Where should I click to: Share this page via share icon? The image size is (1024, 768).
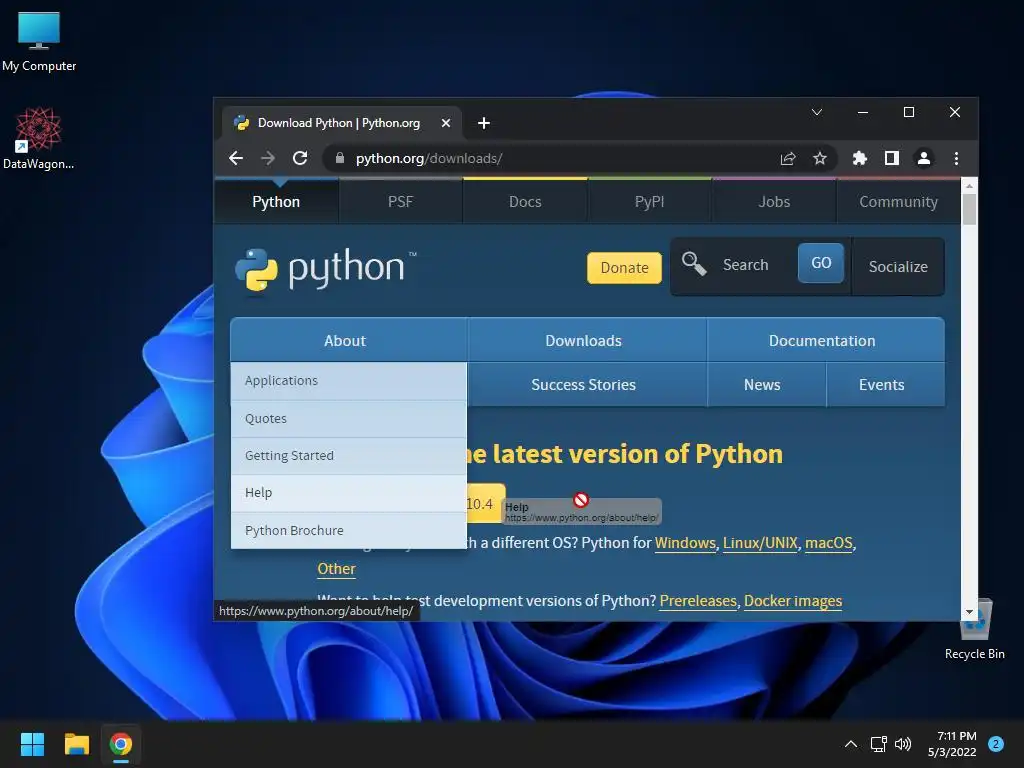pyautogui.click(x=788, y=158)
